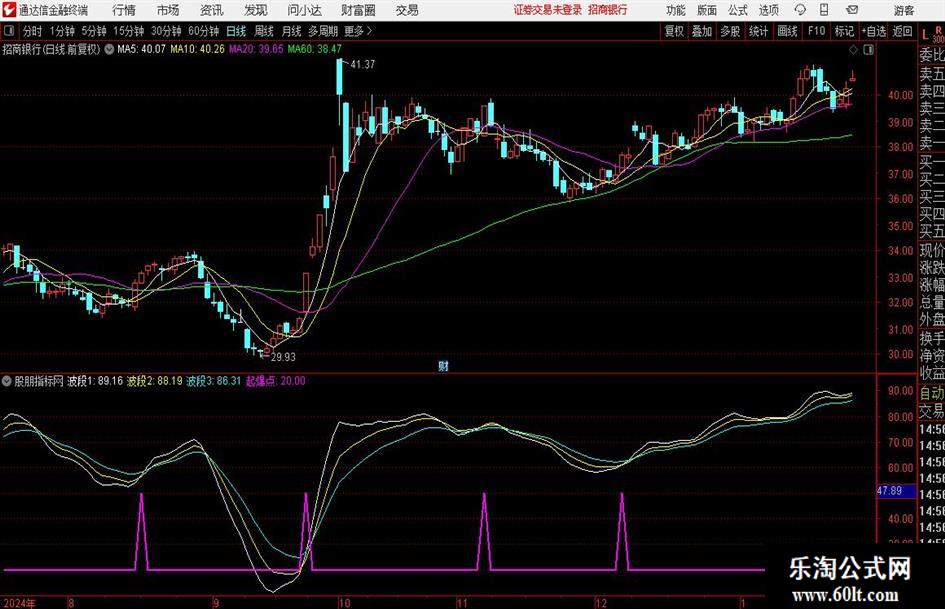The image size is (945, 609).
Task: Click the 41.37 high price label
Action: pos(362,65)
